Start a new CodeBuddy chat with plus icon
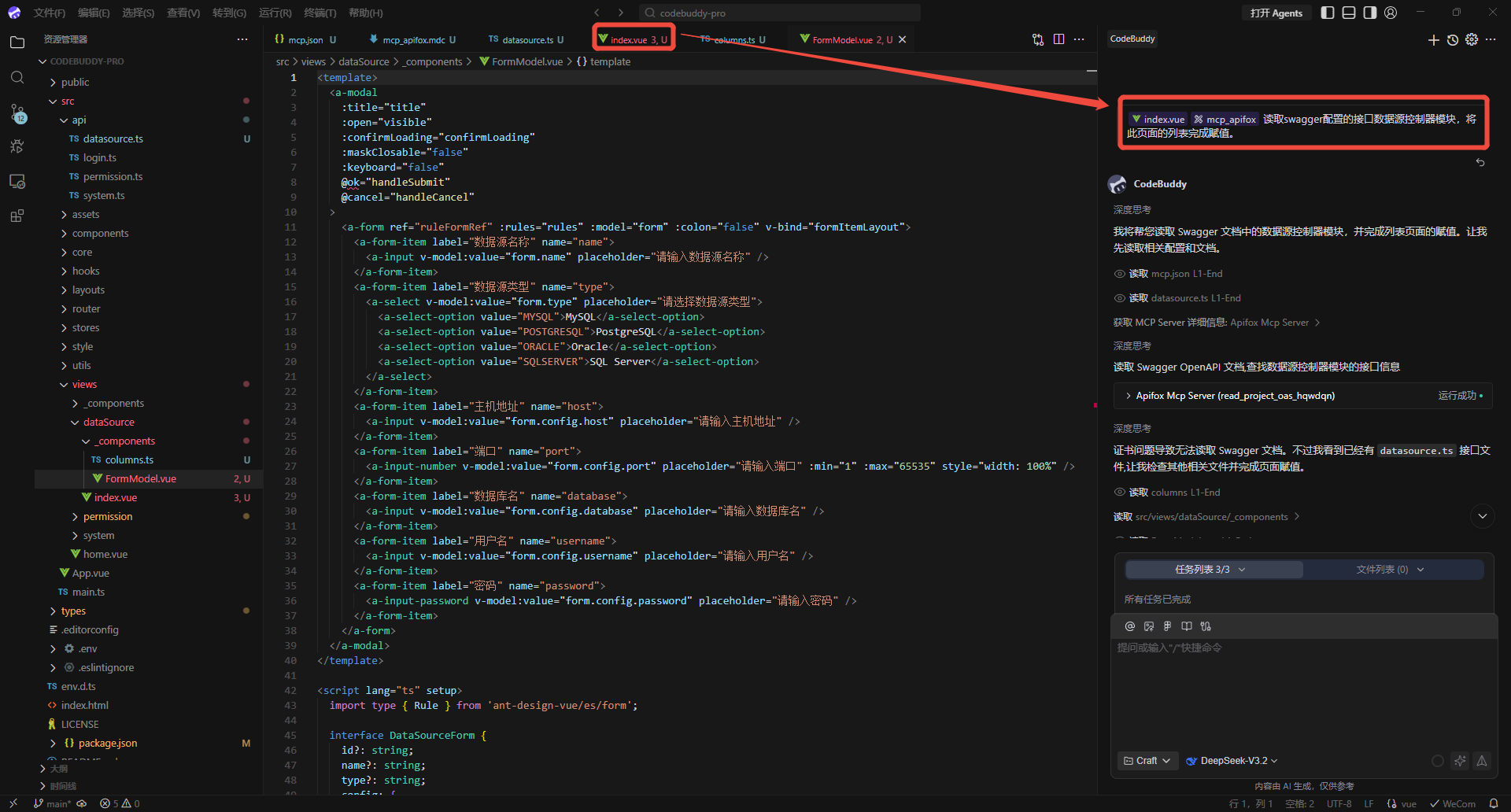1511x812 pixels. (1433, 40)
